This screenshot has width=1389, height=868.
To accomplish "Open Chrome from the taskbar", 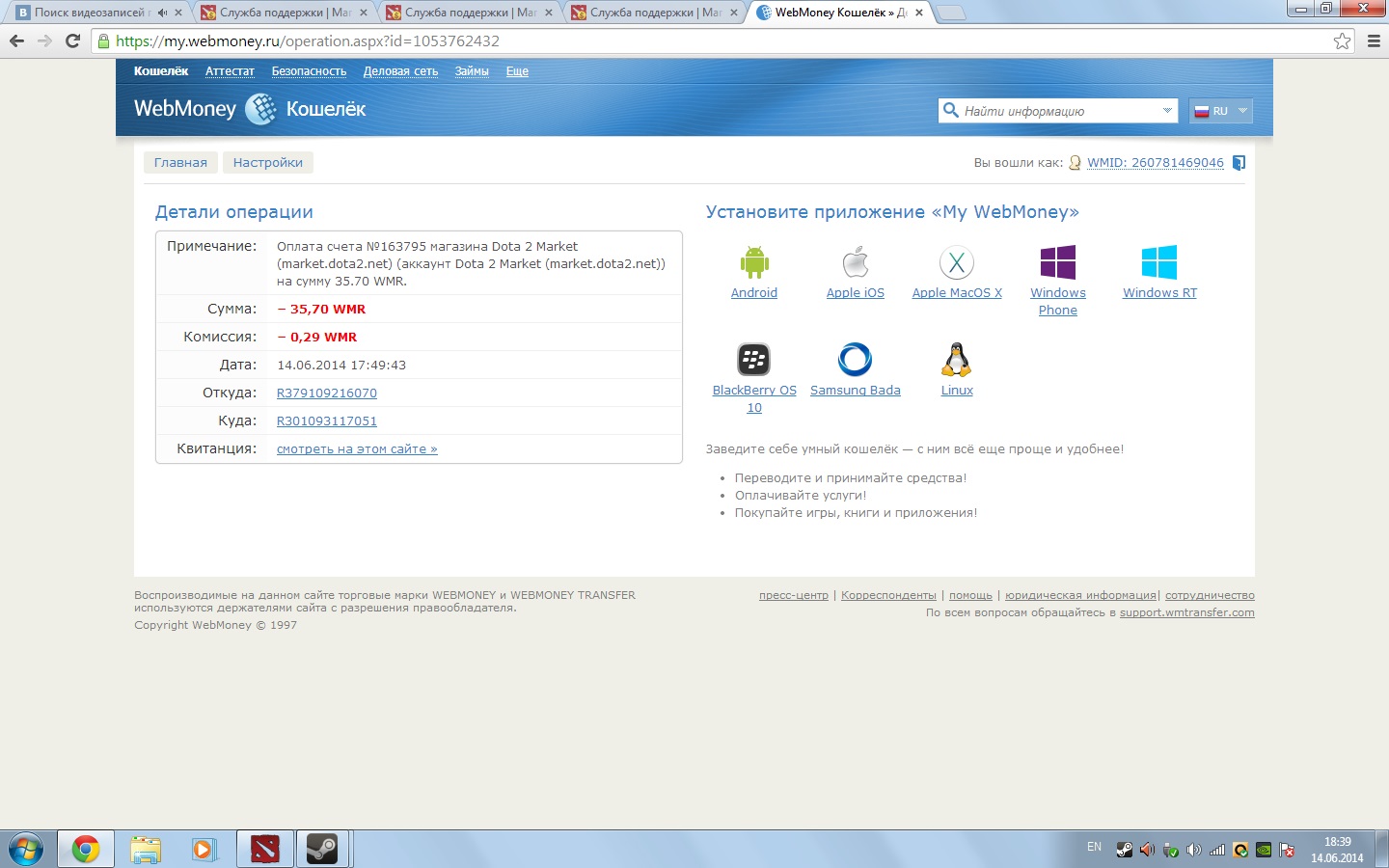I will 86,850.
